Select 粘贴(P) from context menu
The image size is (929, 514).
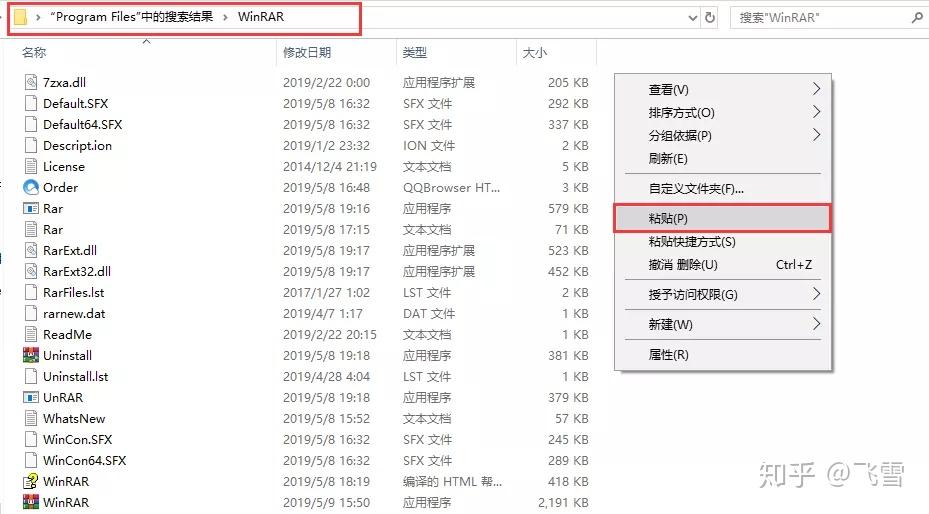tap(723, 218)
